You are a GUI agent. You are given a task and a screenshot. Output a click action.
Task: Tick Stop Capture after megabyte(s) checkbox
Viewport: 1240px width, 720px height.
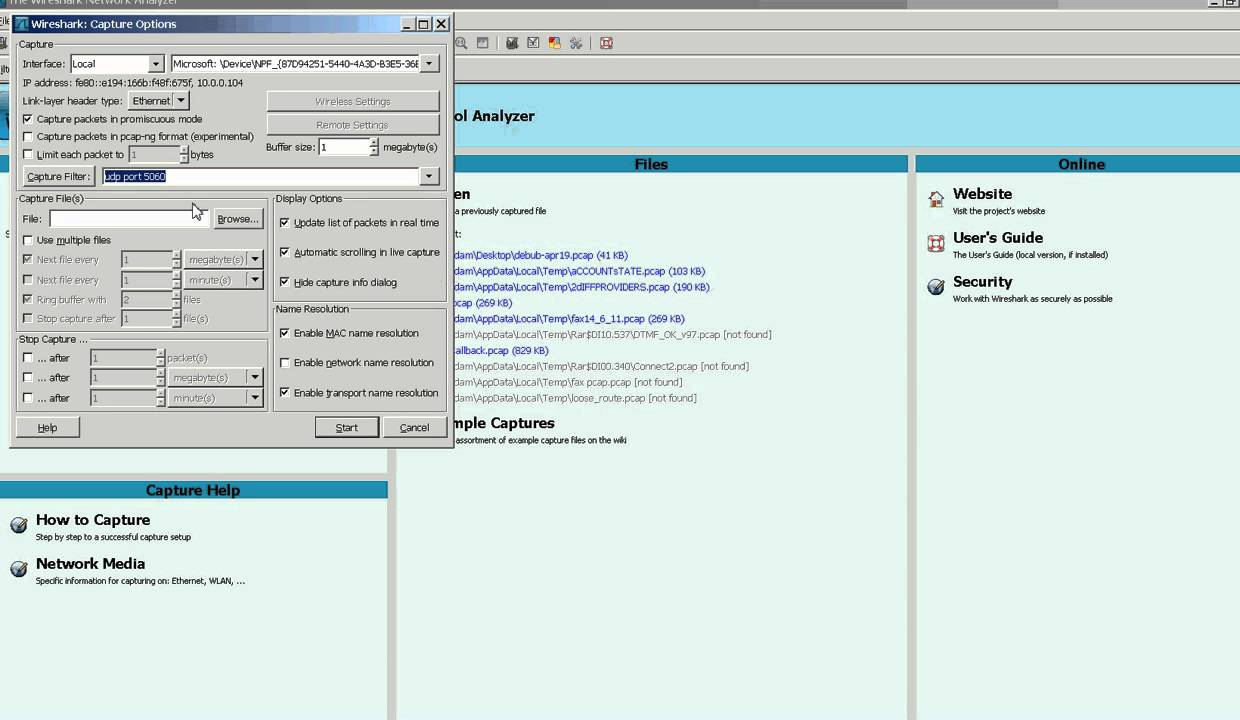point(28,378)
